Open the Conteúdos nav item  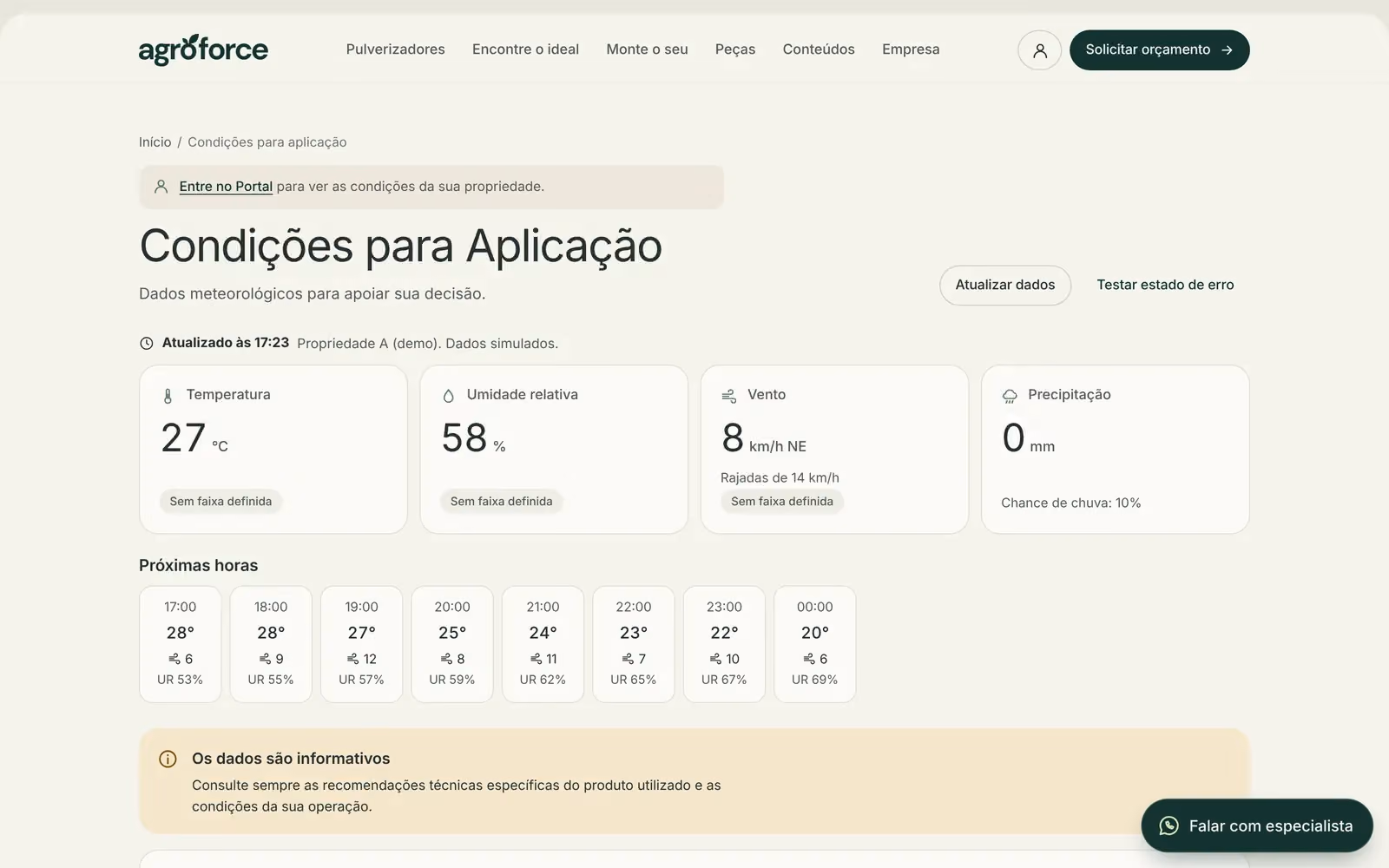(819, 49)
